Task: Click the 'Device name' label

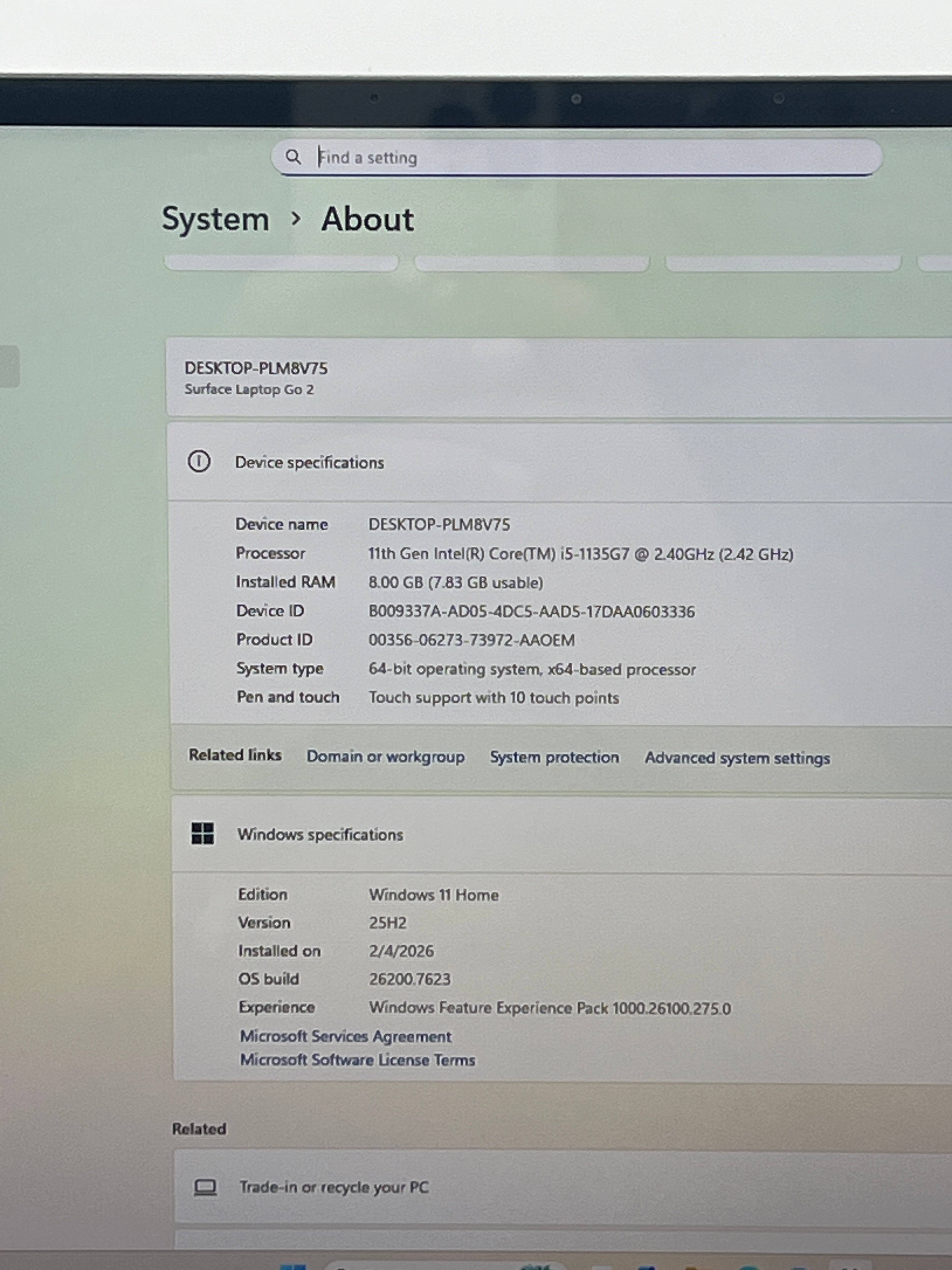Action: (x=282, y=524)
